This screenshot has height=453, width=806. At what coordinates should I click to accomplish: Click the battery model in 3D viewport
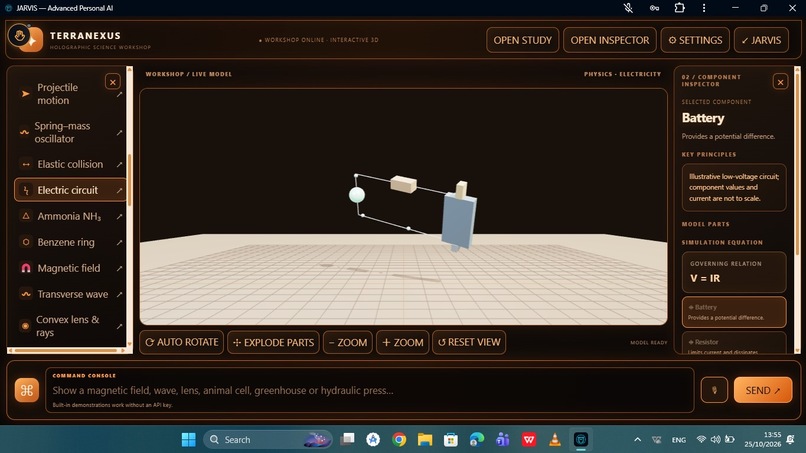[x=459, y=221]
